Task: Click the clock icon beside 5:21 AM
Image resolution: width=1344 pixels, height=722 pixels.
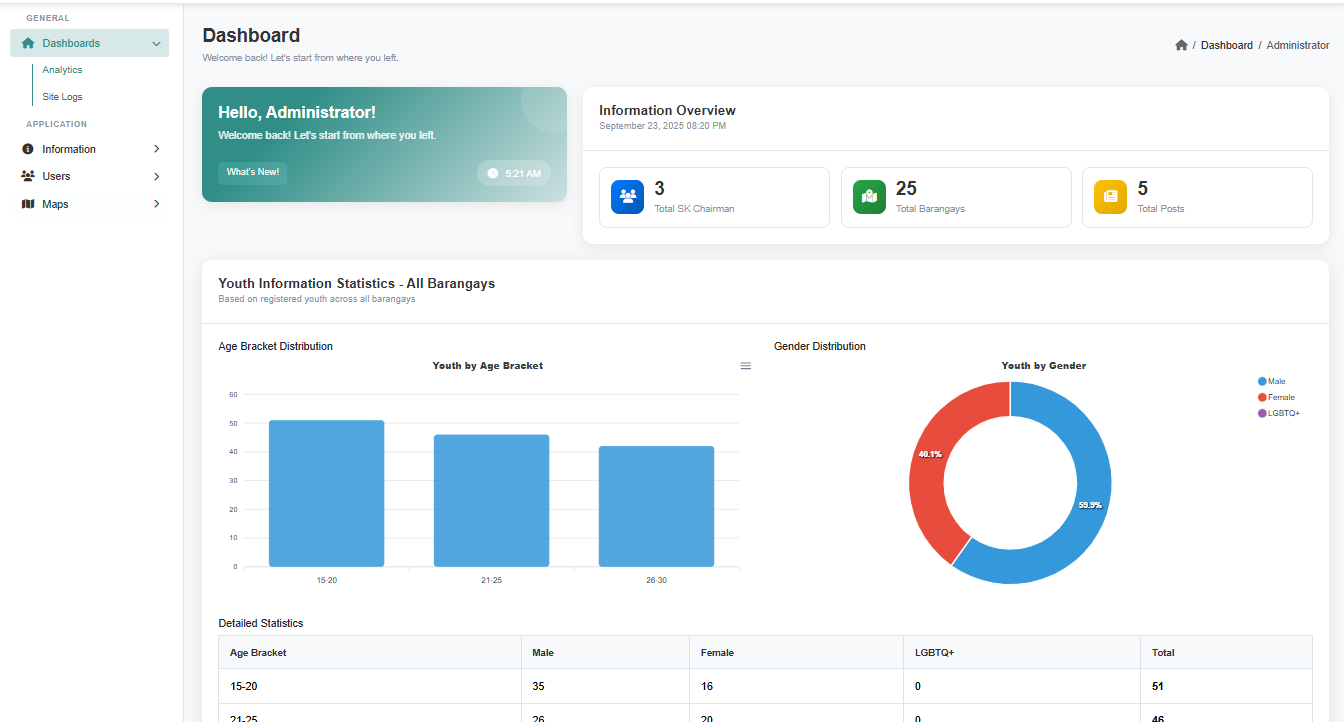Action: point(492,173)
